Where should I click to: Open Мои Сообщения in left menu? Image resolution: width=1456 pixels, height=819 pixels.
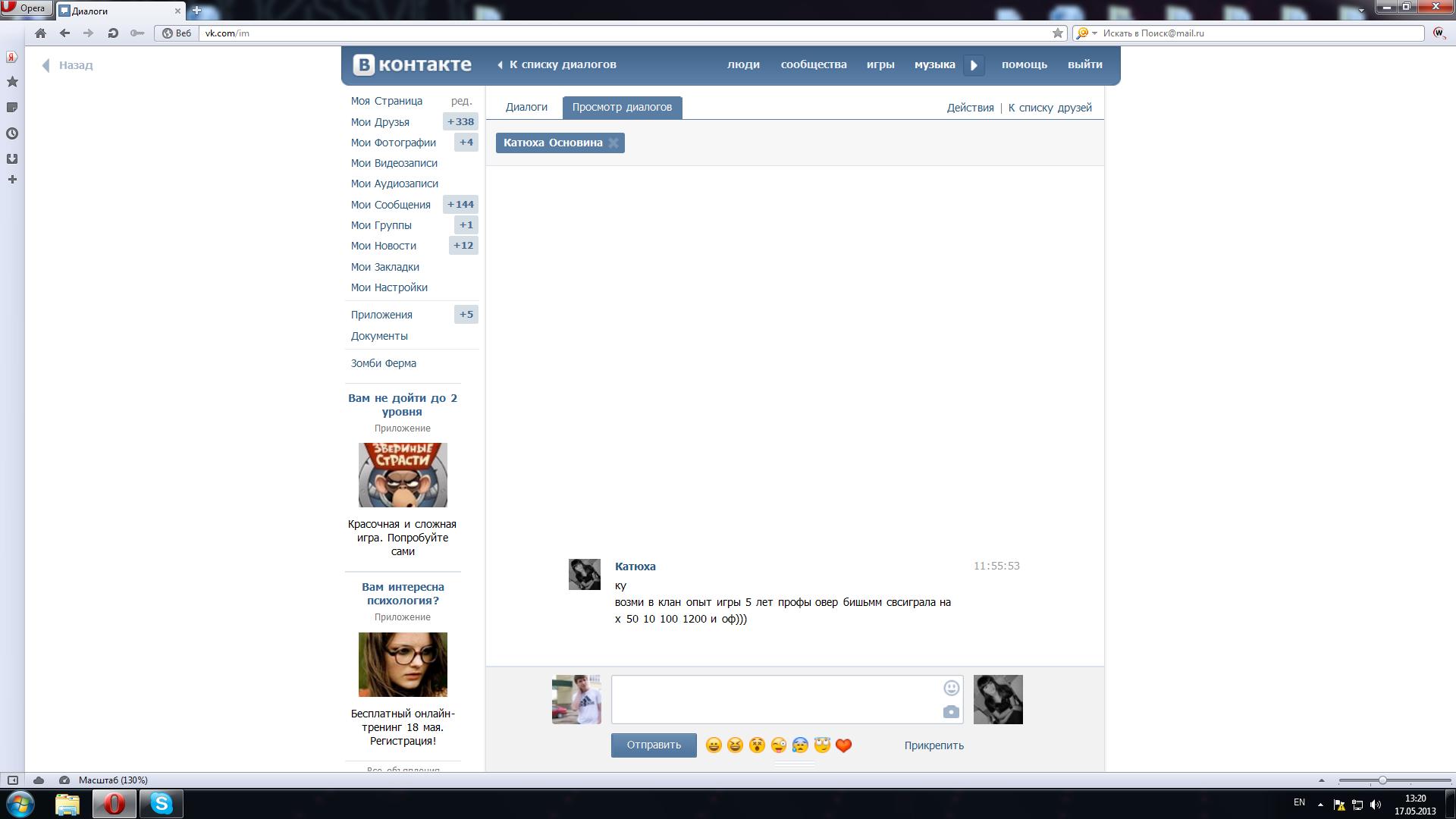390,205
